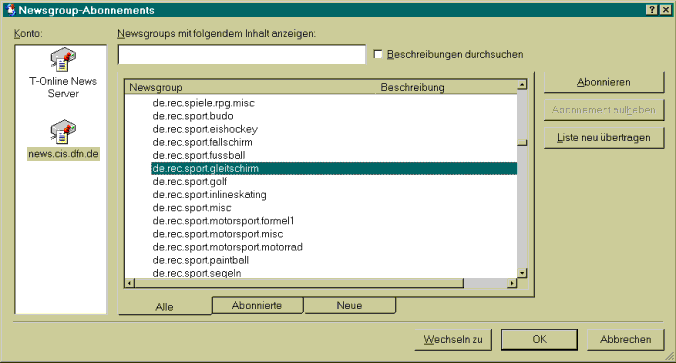Switch to the Neue tab
The height and width of the screenshot is (363, 676).
point(349,305)
